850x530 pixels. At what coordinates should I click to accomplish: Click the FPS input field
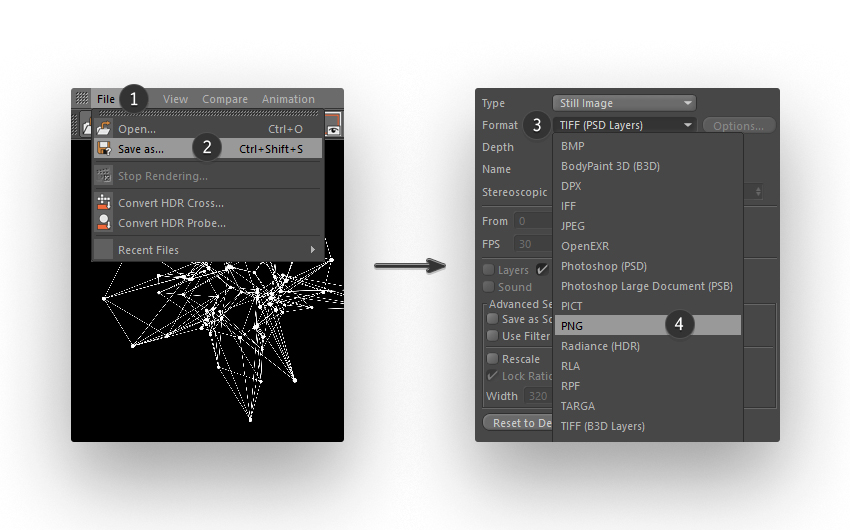(x=533, y=244)
